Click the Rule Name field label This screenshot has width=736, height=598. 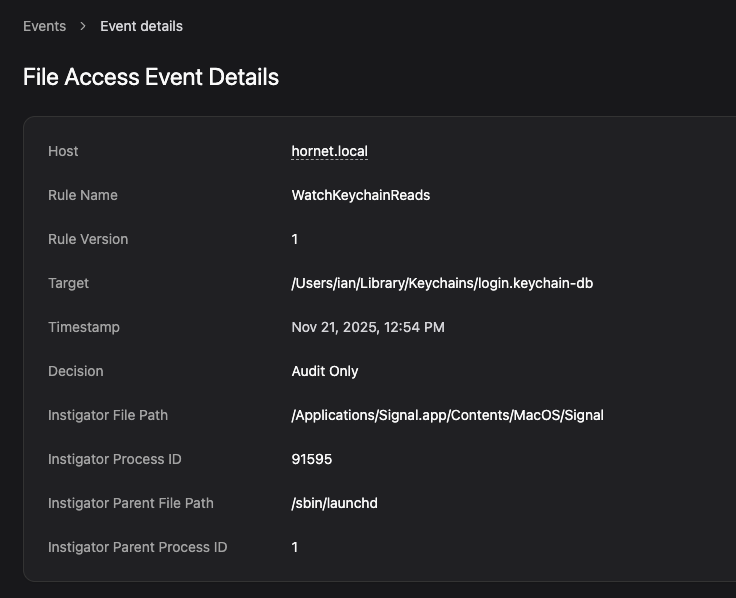(83, 195)
